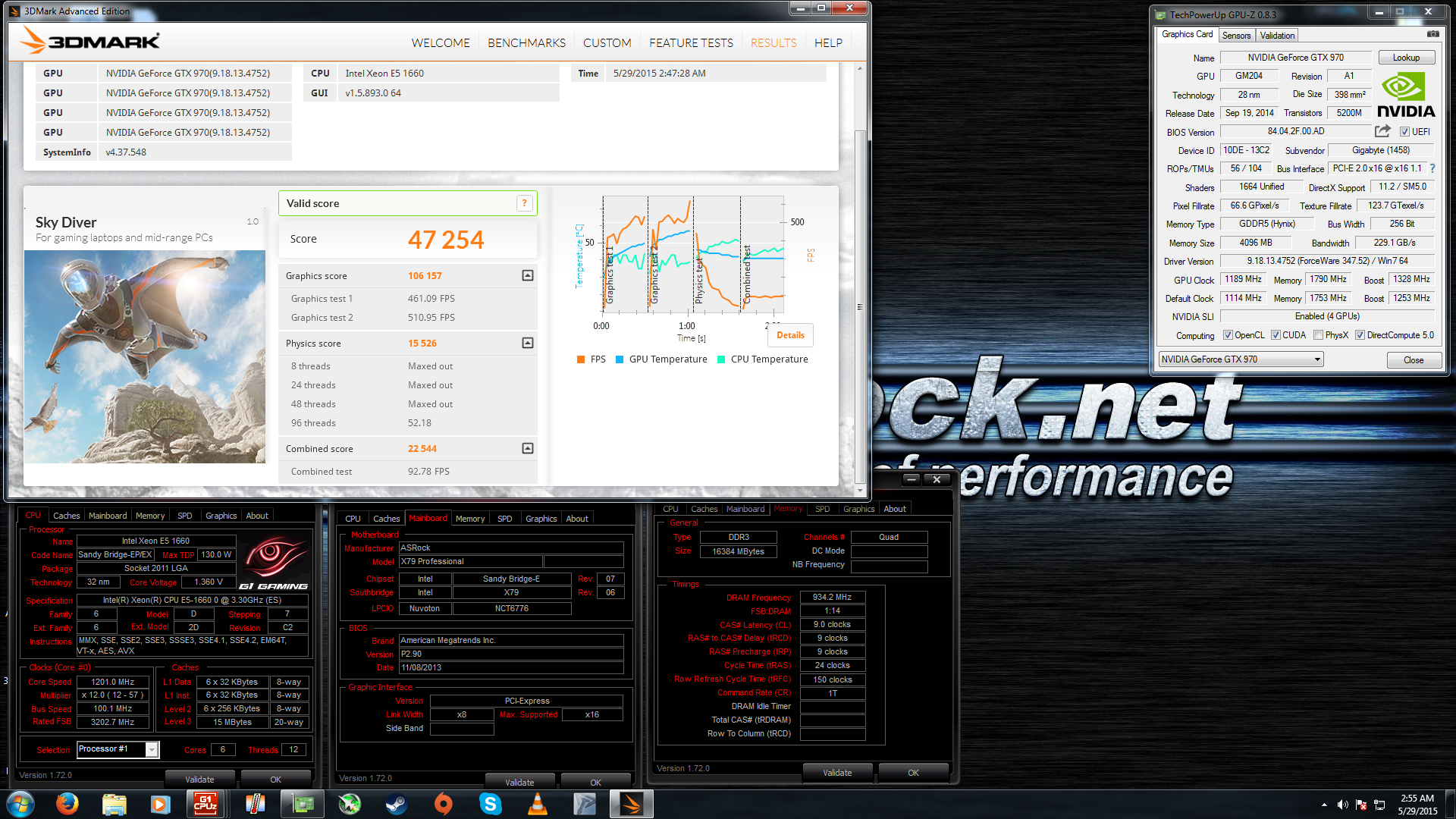Switch to G1 CPU-Z taskbar icon
The width and height of the screenshot is (1456, 819).
[206, 804]
